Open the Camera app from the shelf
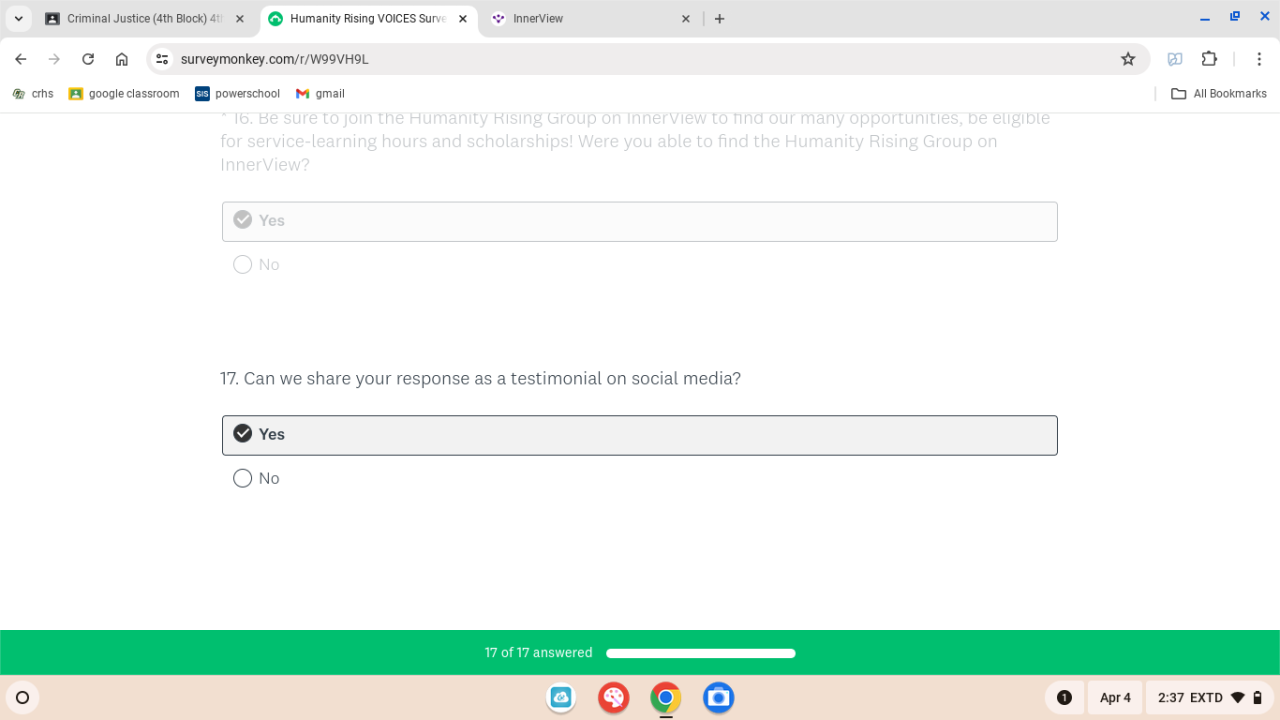 pos(718,697)
